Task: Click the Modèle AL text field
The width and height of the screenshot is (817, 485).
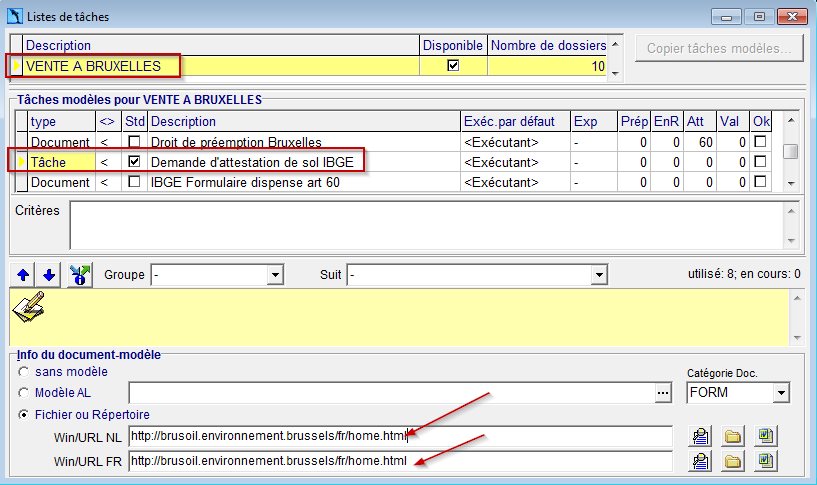Action: [391, 393]
